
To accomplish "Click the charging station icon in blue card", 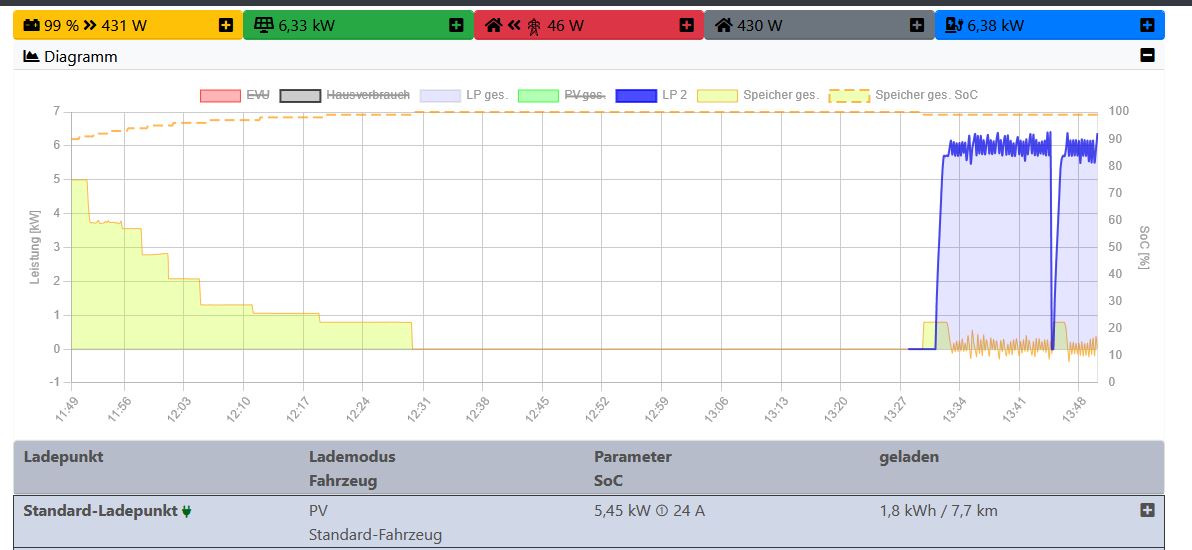I will click(x=954, y=26).
